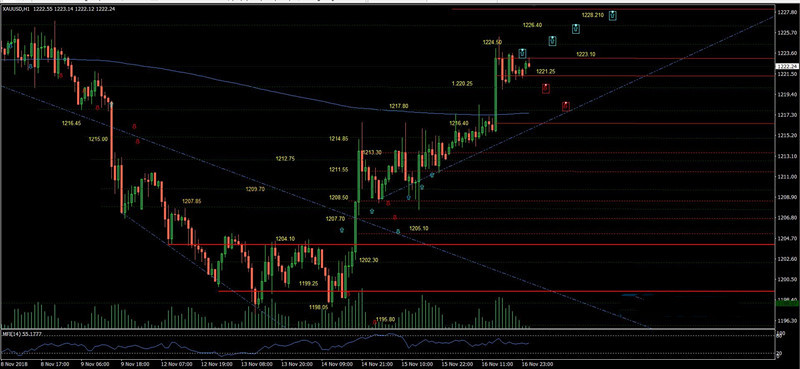800x369 pixels.
Task: Select the cyan boxed marker above the 1223.10 line
Action: click(x=522, y=53)
